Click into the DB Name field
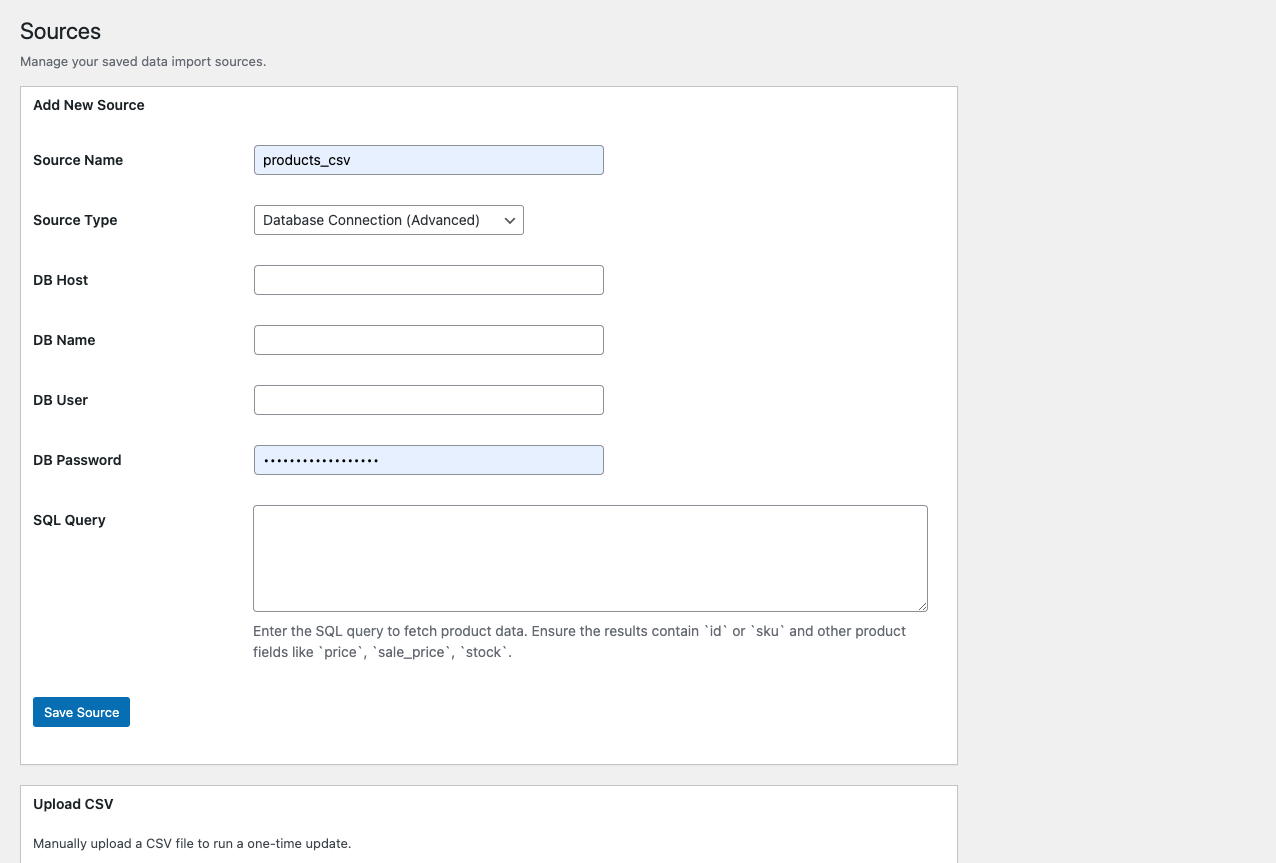 pyautogui.click(x=428, y=340)
